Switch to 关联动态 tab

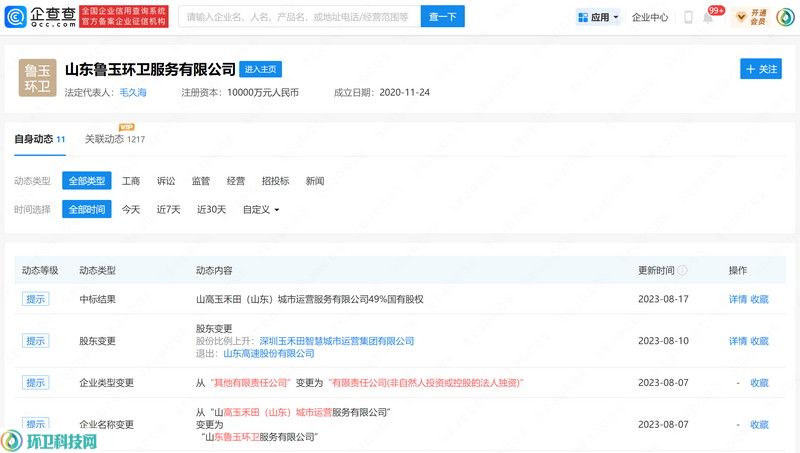click(x=115, y=139)
